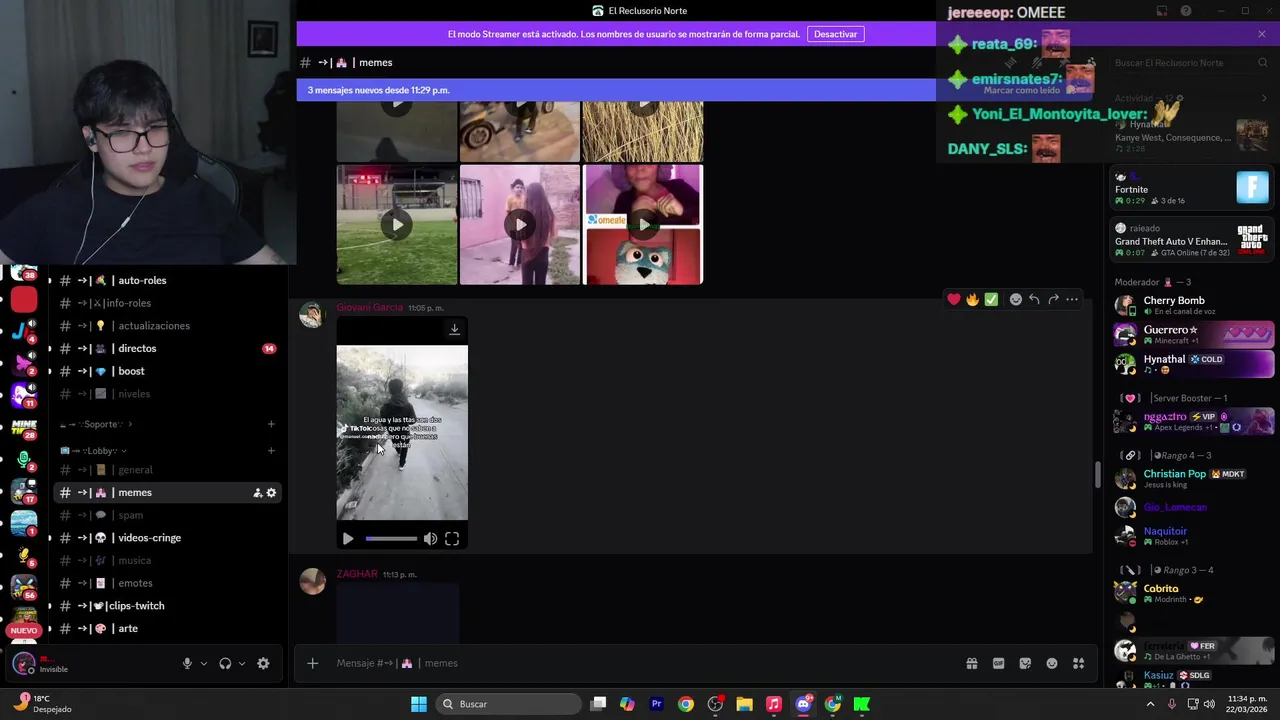This screenshot has width=1280, height=720.
Task: Play the soccer field video thumbnail
Action: point(397,225)
